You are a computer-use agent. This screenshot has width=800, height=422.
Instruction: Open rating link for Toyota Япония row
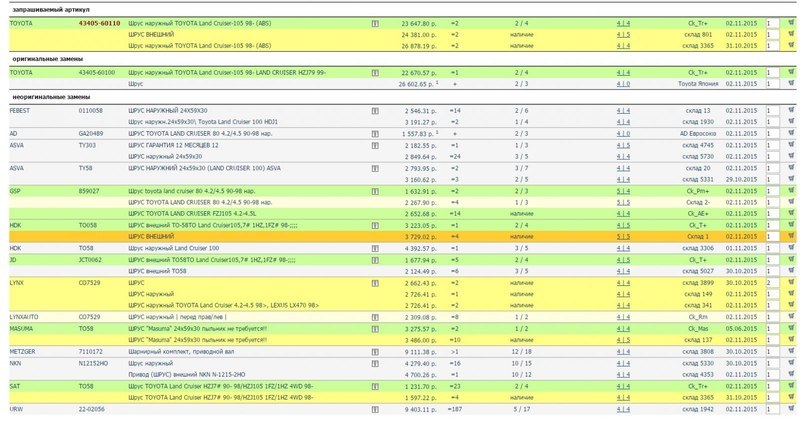point(623,84)
